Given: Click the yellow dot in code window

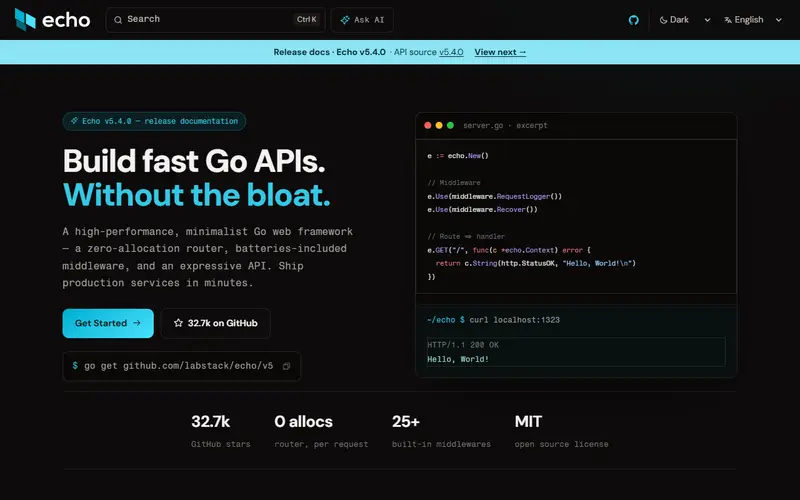Looking at the screenshot, I should [439, 125].
